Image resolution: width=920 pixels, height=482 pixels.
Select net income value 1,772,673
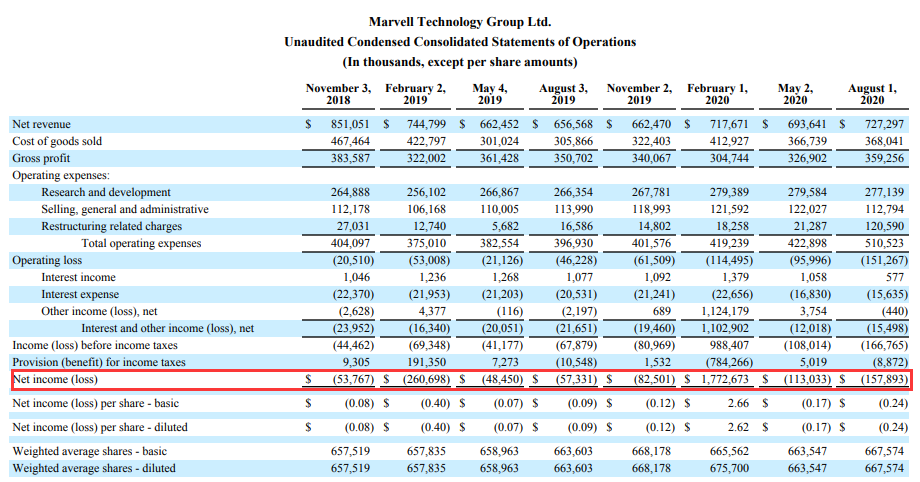(725, 380)
